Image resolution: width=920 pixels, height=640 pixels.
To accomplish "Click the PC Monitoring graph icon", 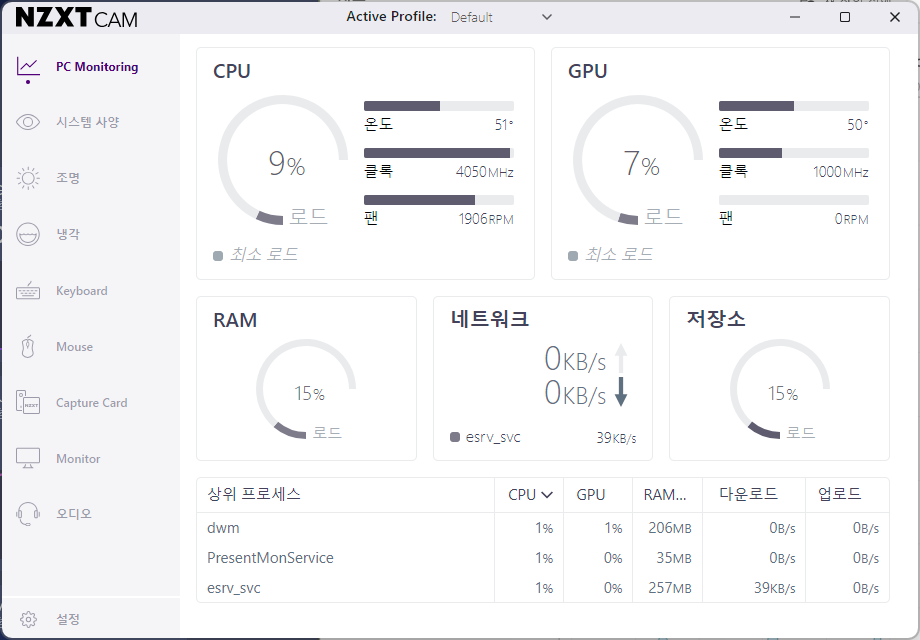I will [28, 67].
